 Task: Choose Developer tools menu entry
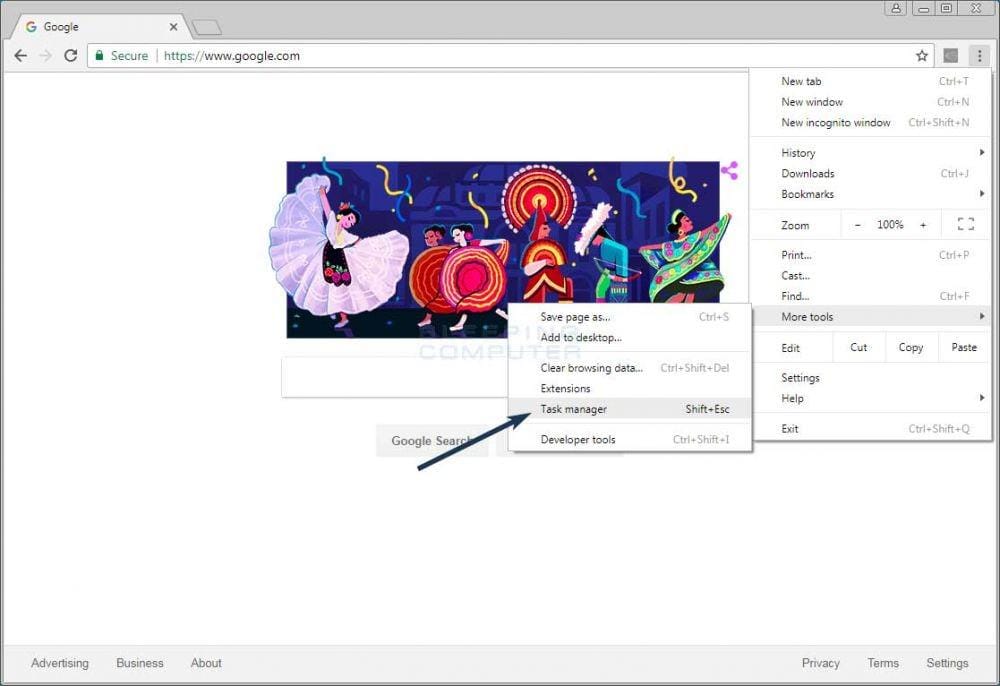pyautogui.click(x=578, y=440)
